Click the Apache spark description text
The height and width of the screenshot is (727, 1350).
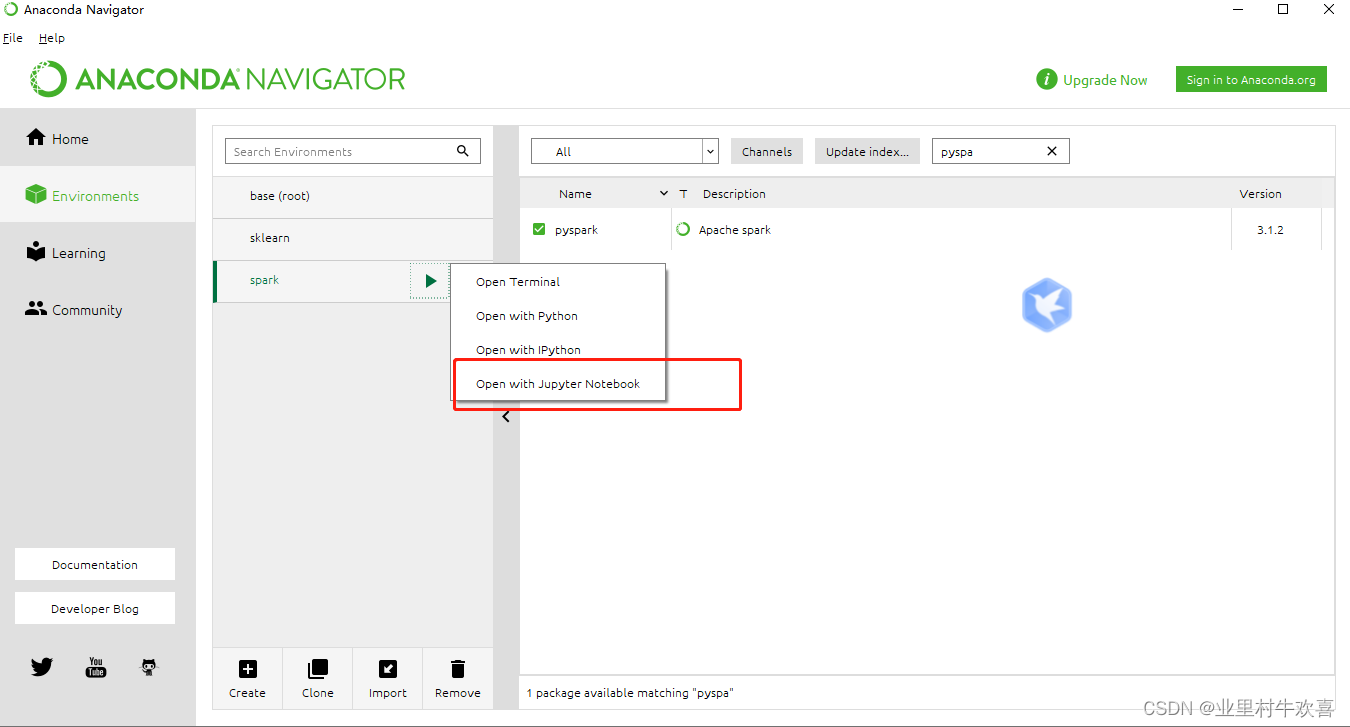[735, 230]
